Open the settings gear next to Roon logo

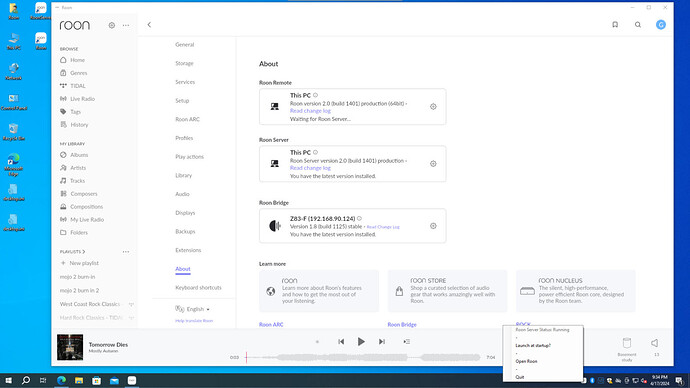click(112, 26)
